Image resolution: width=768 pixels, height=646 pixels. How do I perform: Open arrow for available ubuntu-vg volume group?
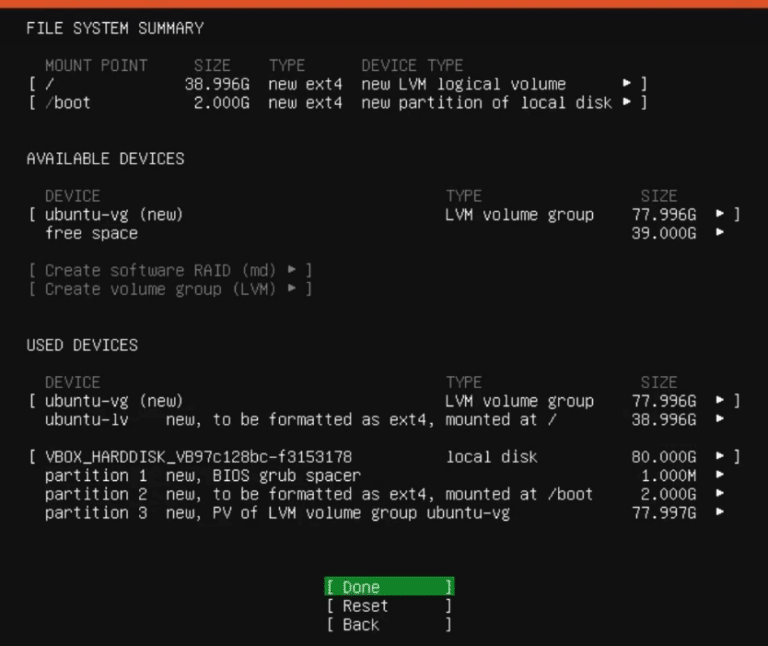pos(720,214)
